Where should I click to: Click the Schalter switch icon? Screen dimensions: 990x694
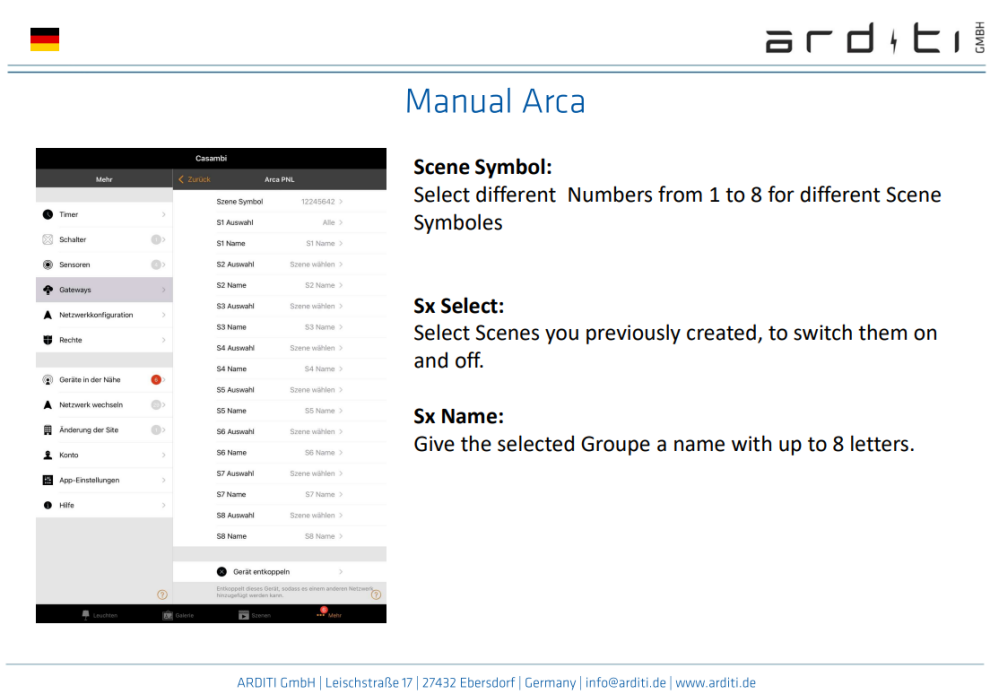(48, 240)
